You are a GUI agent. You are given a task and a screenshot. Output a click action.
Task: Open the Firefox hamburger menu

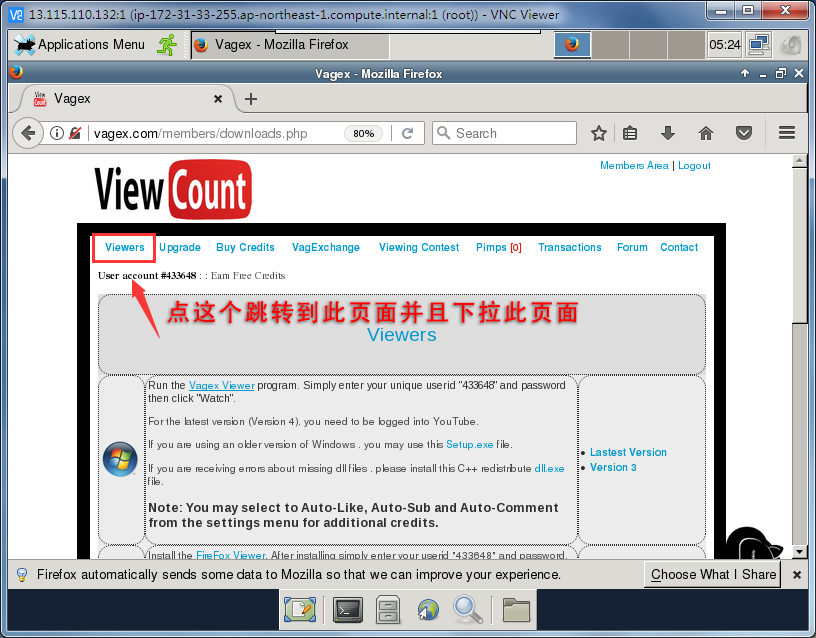(x=786, y=132)
